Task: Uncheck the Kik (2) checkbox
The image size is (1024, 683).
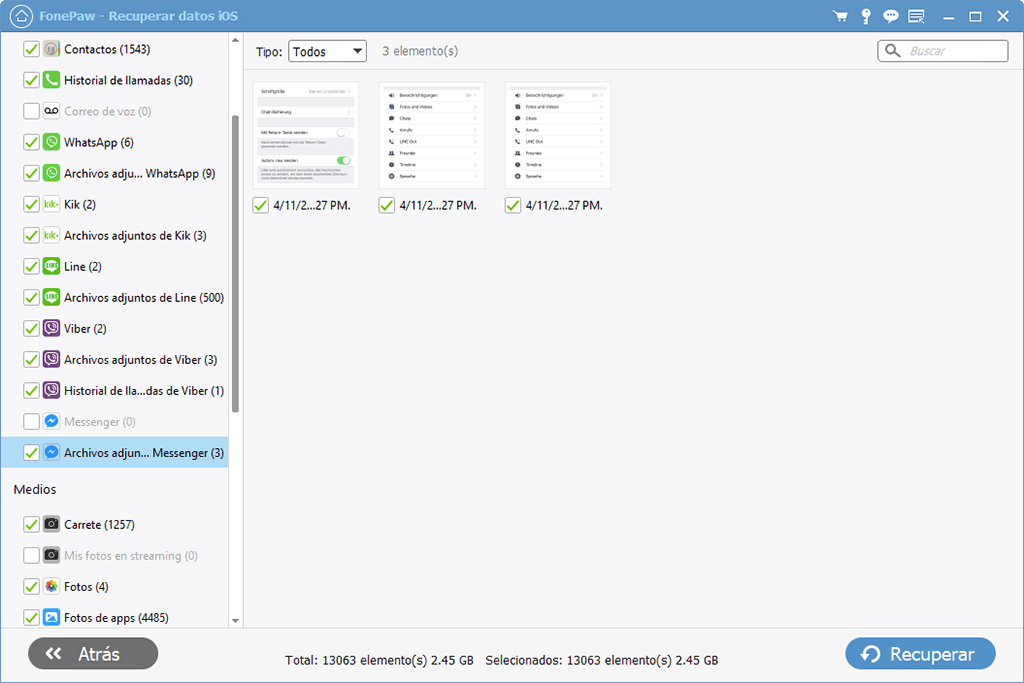Action: pos(31,204)
